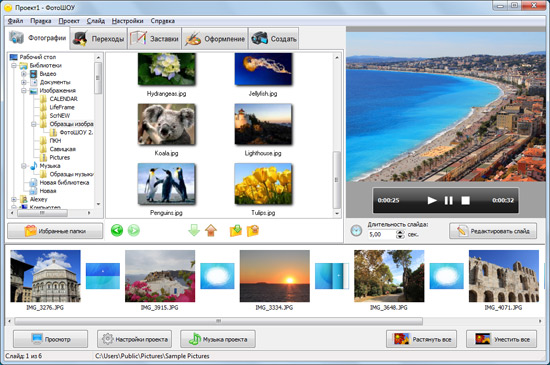Select the Tulips.jpg thumbnail
This screenshot has width=550, height=365.
click(x=263, y=184)
